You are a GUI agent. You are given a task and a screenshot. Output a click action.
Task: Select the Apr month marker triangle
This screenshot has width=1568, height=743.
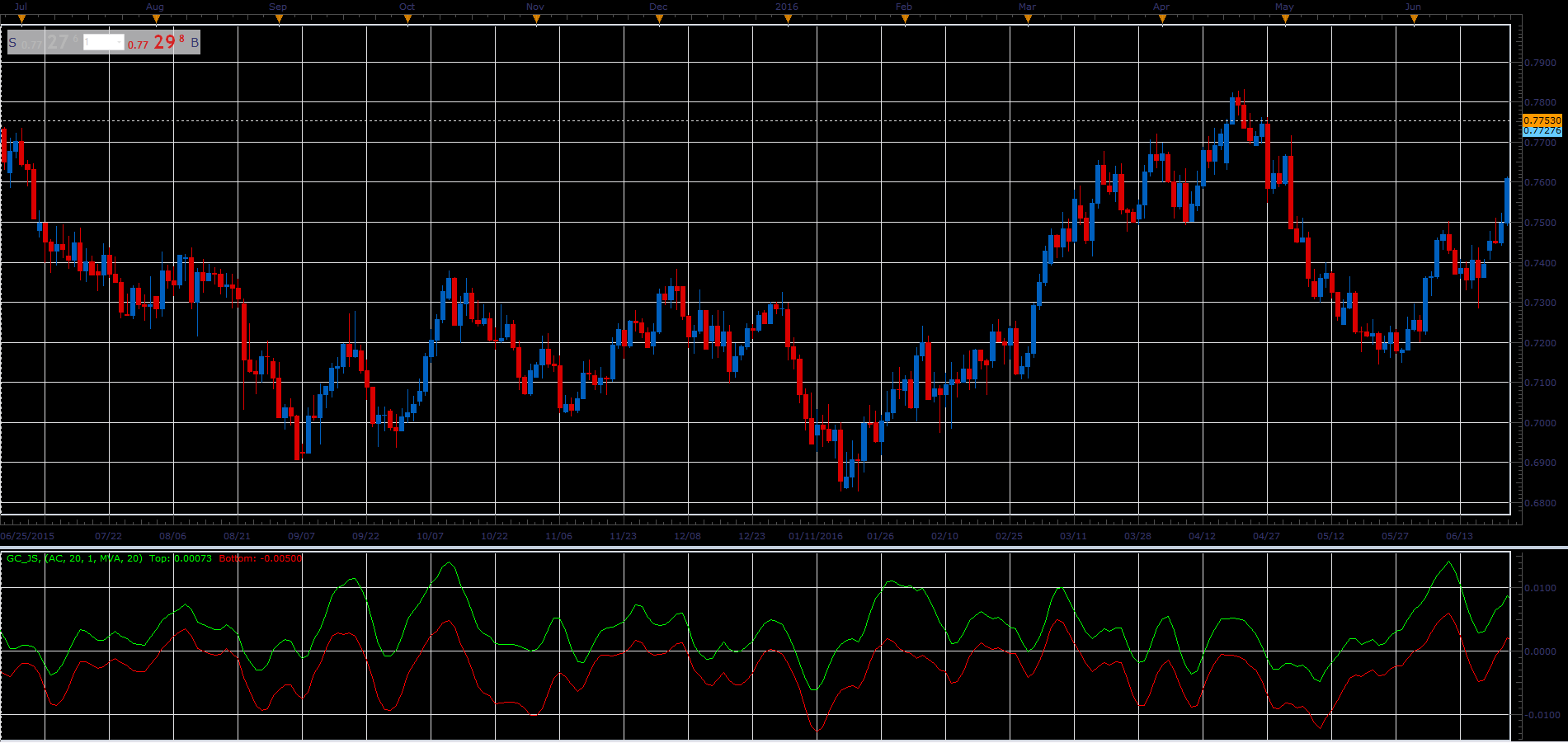1163,18
